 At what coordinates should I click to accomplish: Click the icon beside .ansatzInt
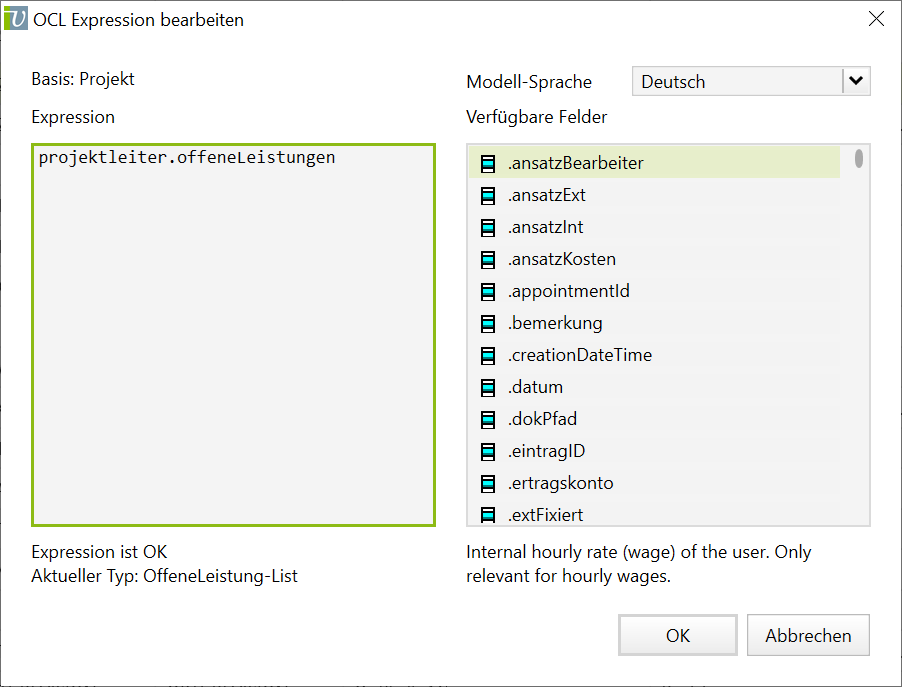[x=488, y=227]
